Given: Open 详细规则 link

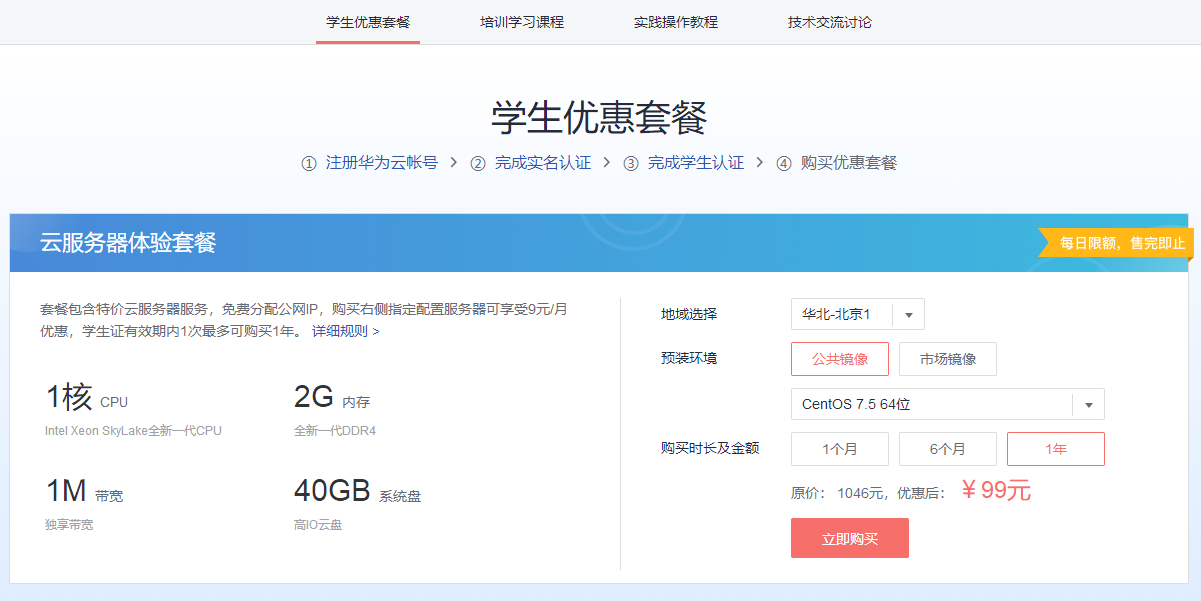Looking at the screenshot, I should click(x=346, y=331).
